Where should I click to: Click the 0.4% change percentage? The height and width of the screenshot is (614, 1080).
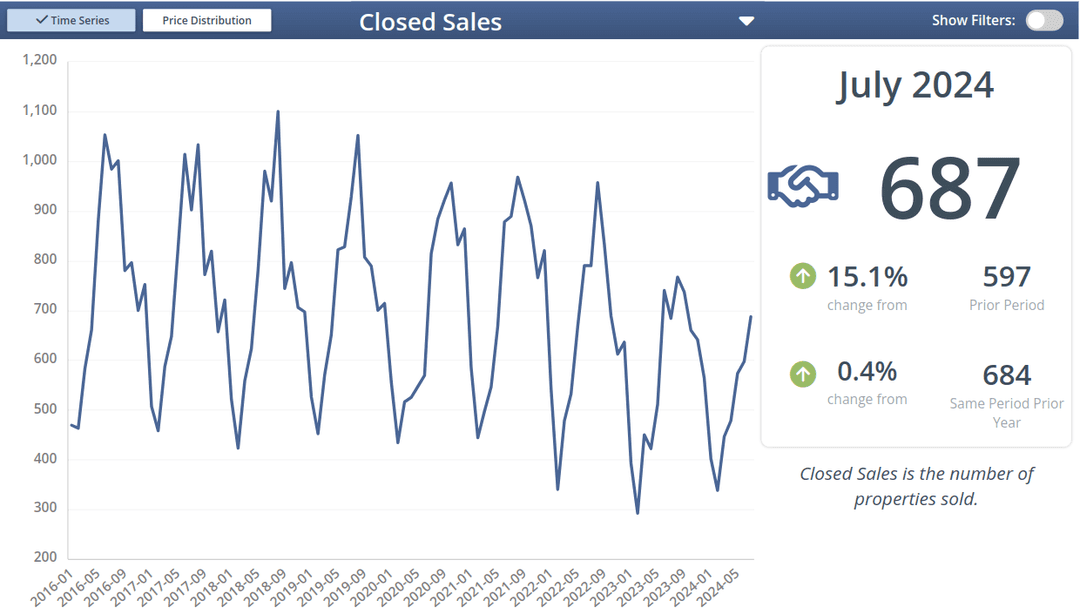867,372
